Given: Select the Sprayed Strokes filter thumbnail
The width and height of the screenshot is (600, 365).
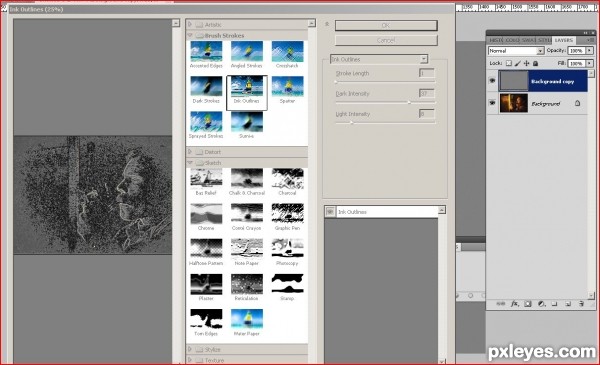Looking at the screenshot, I should 206,122.
